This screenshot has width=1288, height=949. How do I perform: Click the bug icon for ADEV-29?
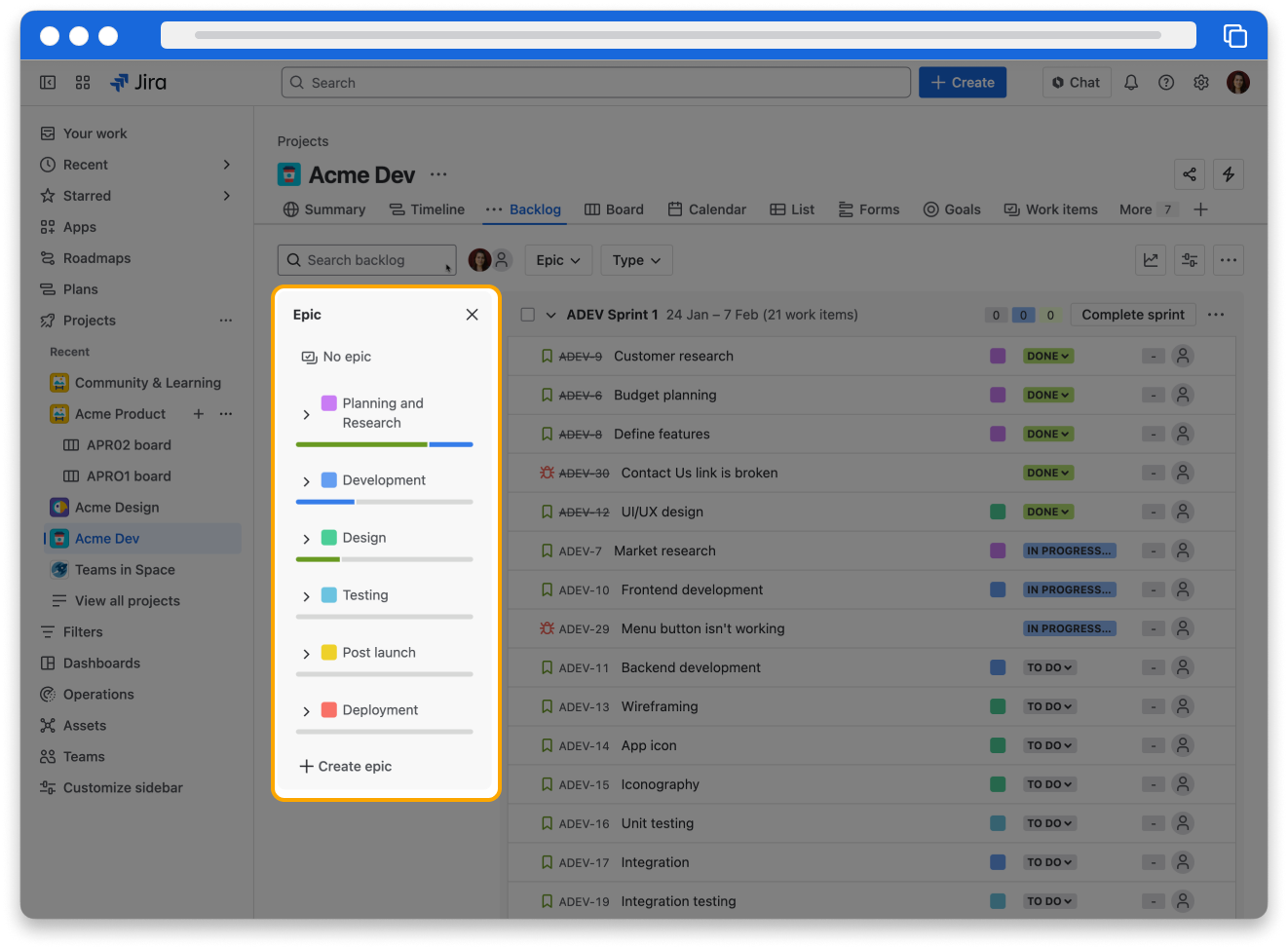(x=547, y=628)
